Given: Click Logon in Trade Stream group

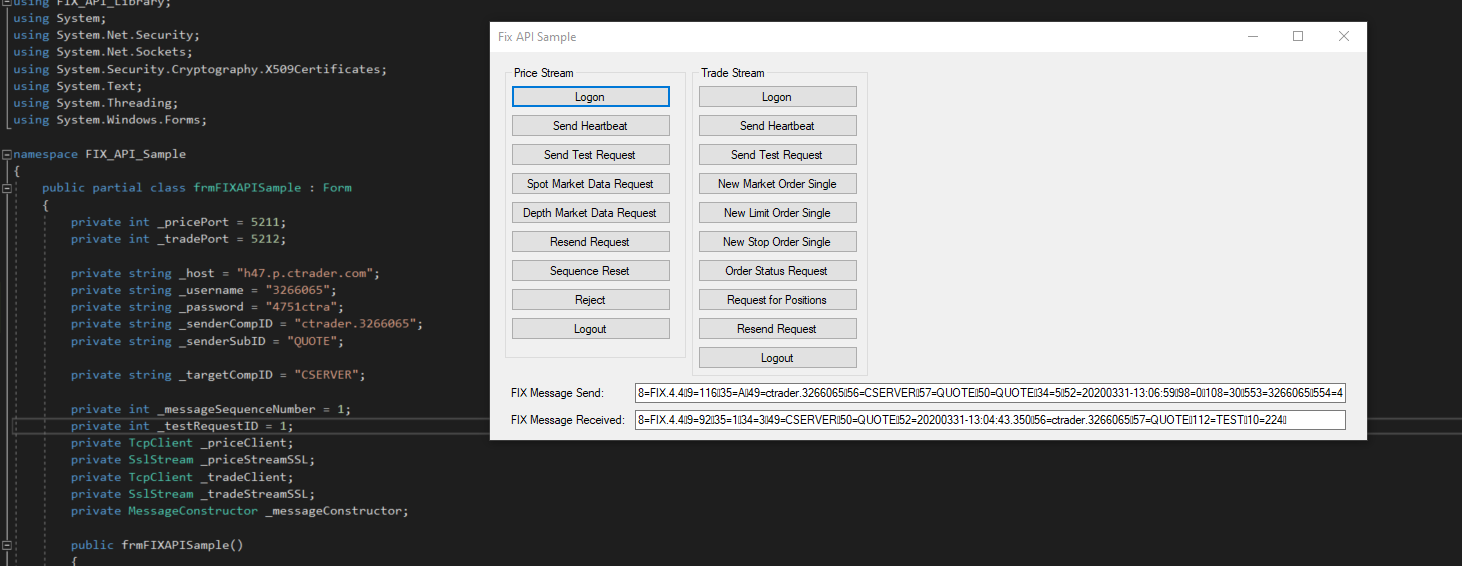Looking at the screenshot, I should [x=777, y=97].
